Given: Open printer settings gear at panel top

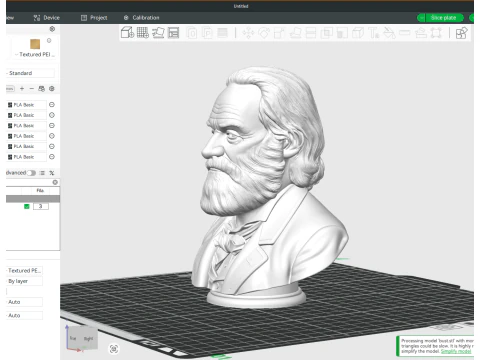Looking at the screenshot, I should pos(52,29).
